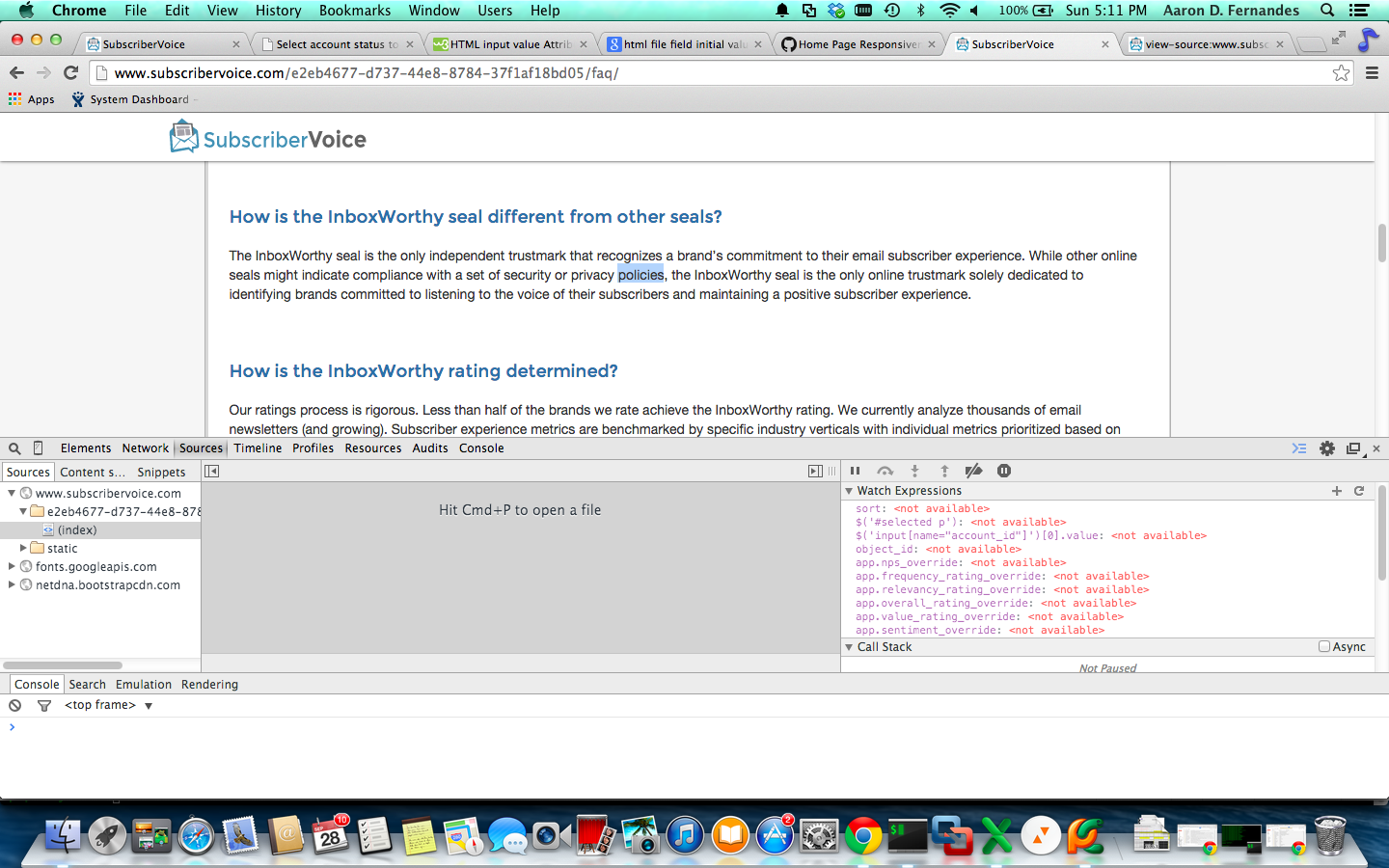This screenshot has height=868, width=1389.
Task: Bookmark this page with the star
Action: coord(1341,73)
